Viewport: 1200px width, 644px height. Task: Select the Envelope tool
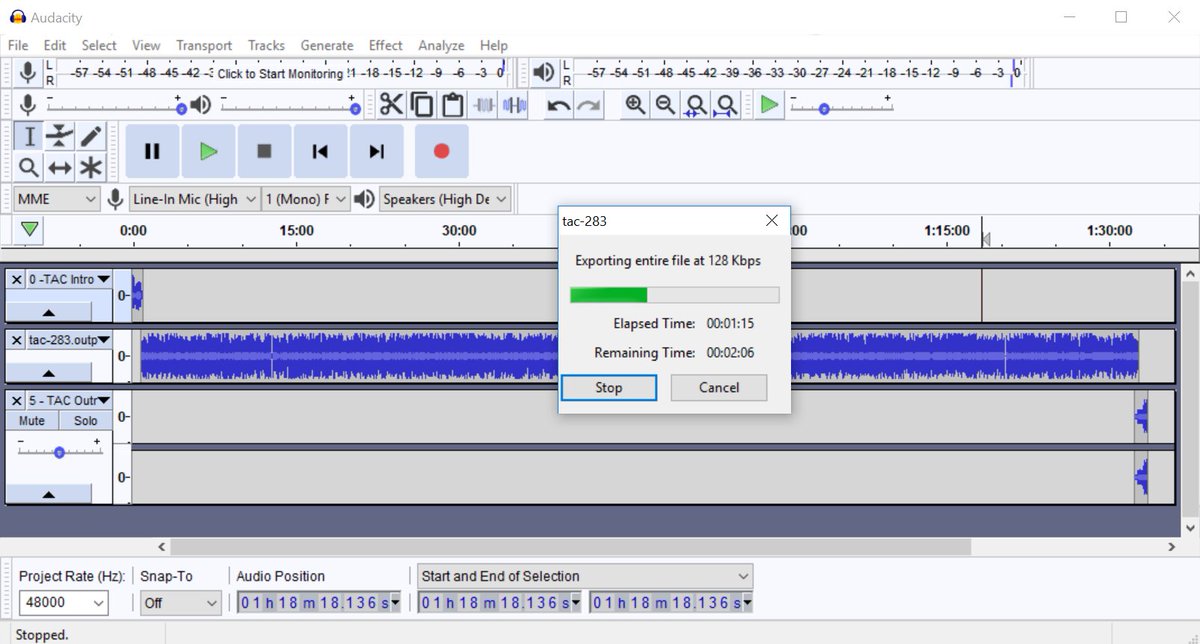60,137
